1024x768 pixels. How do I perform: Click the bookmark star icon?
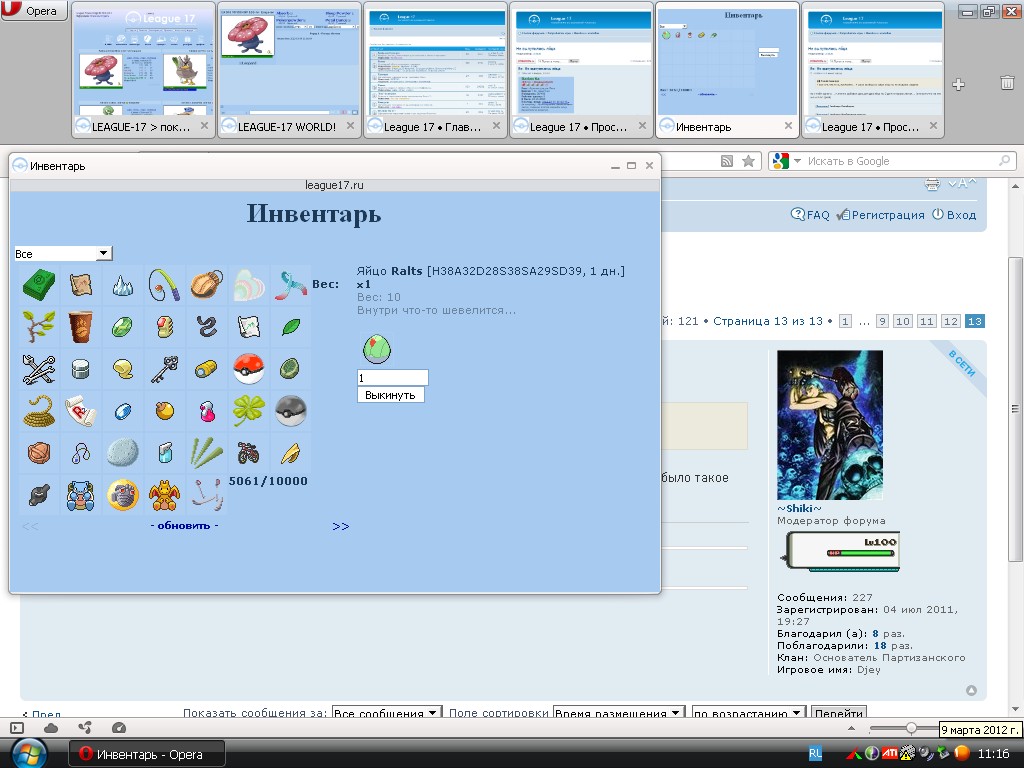pyautogui.click(x=748, y=161)
